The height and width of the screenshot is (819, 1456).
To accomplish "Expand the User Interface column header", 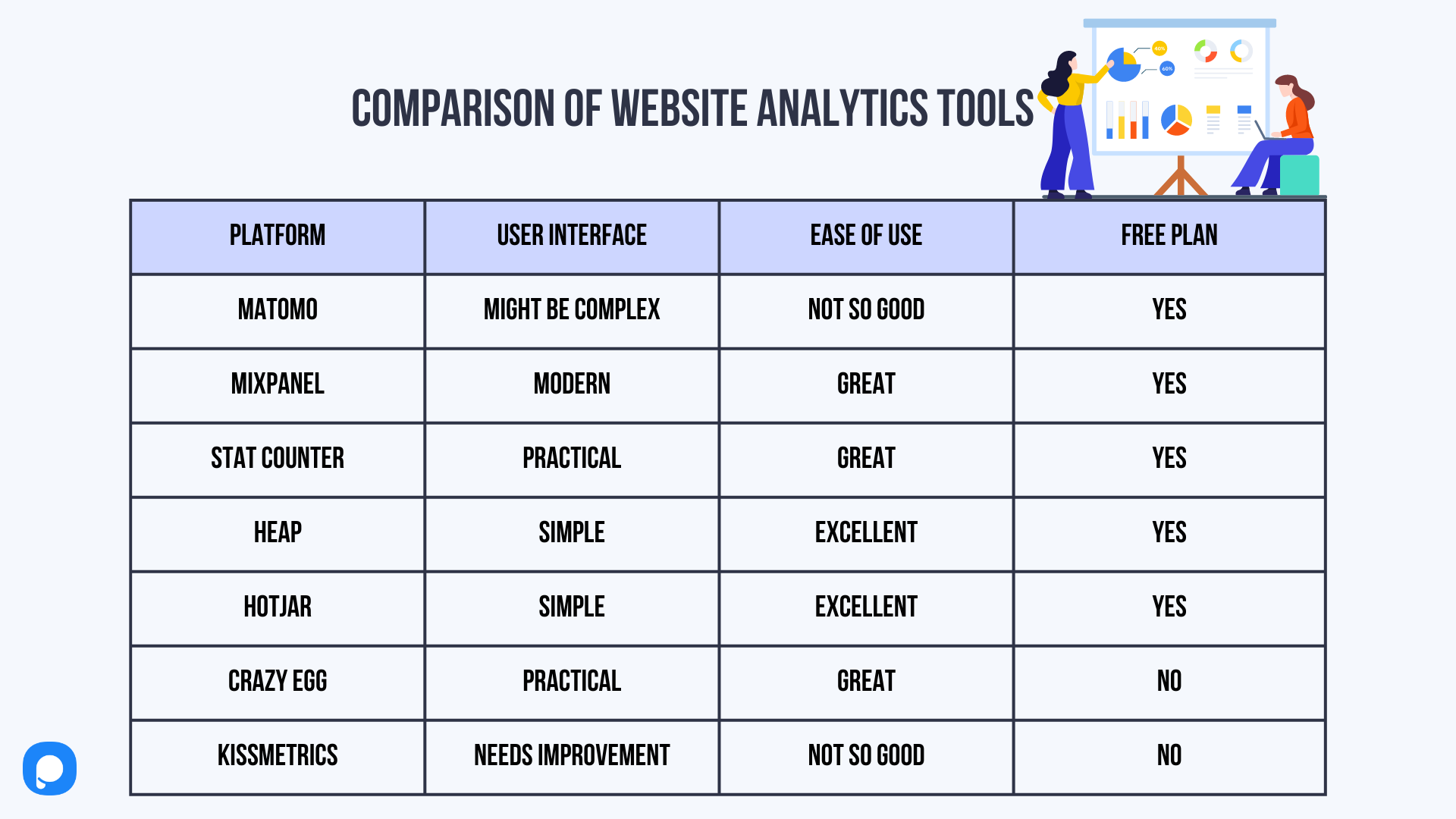I will click(x=571, y=236).
